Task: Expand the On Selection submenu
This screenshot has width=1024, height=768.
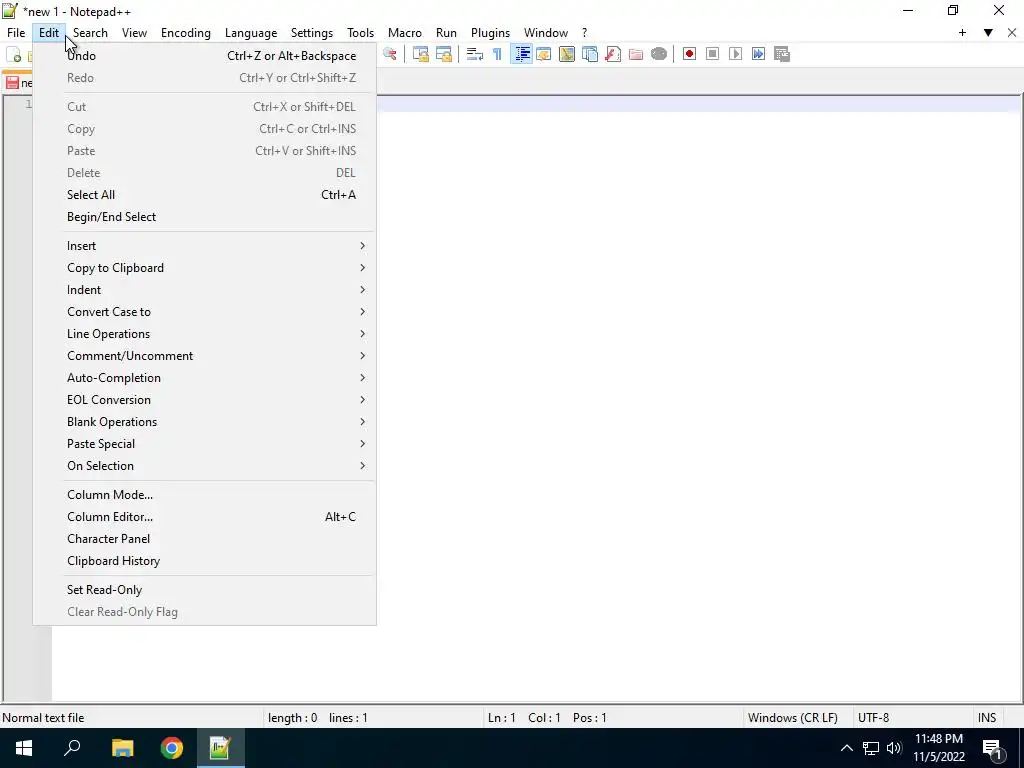Action: coord(204,466)
